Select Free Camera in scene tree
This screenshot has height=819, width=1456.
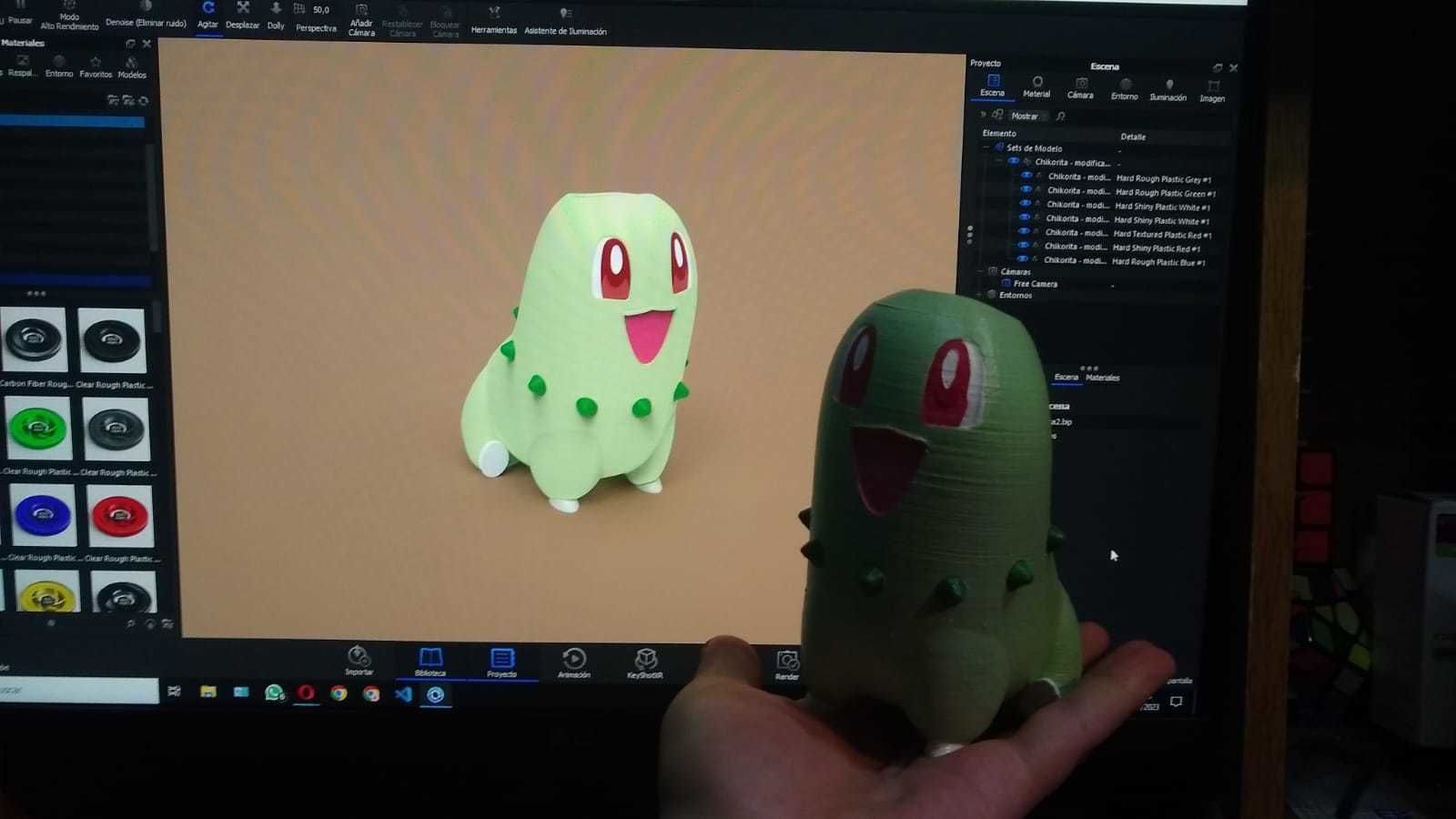coord(1036,284)
